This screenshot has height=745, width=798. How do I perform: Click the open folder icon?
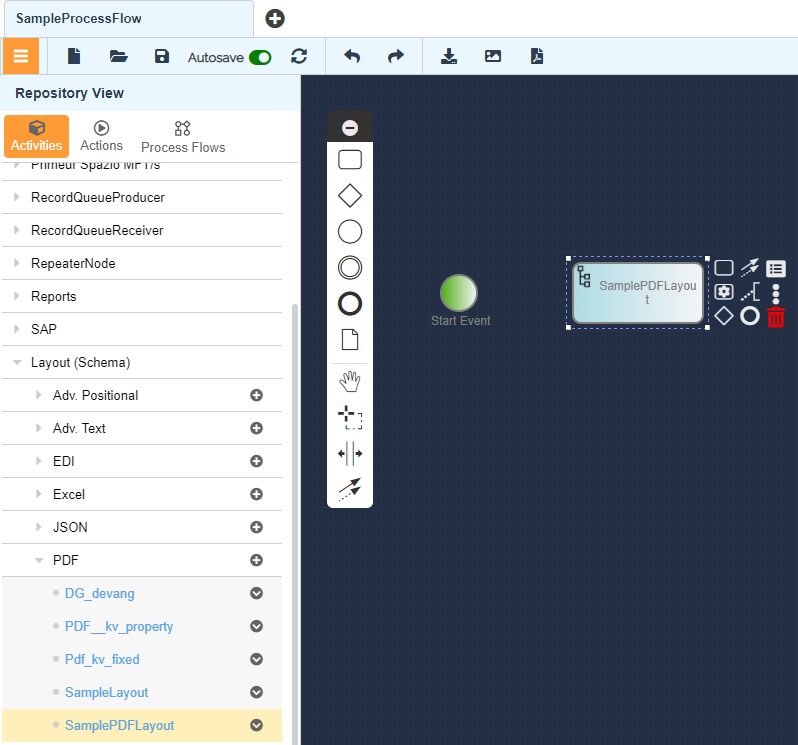pyautogui.click(x=119, y=56)
